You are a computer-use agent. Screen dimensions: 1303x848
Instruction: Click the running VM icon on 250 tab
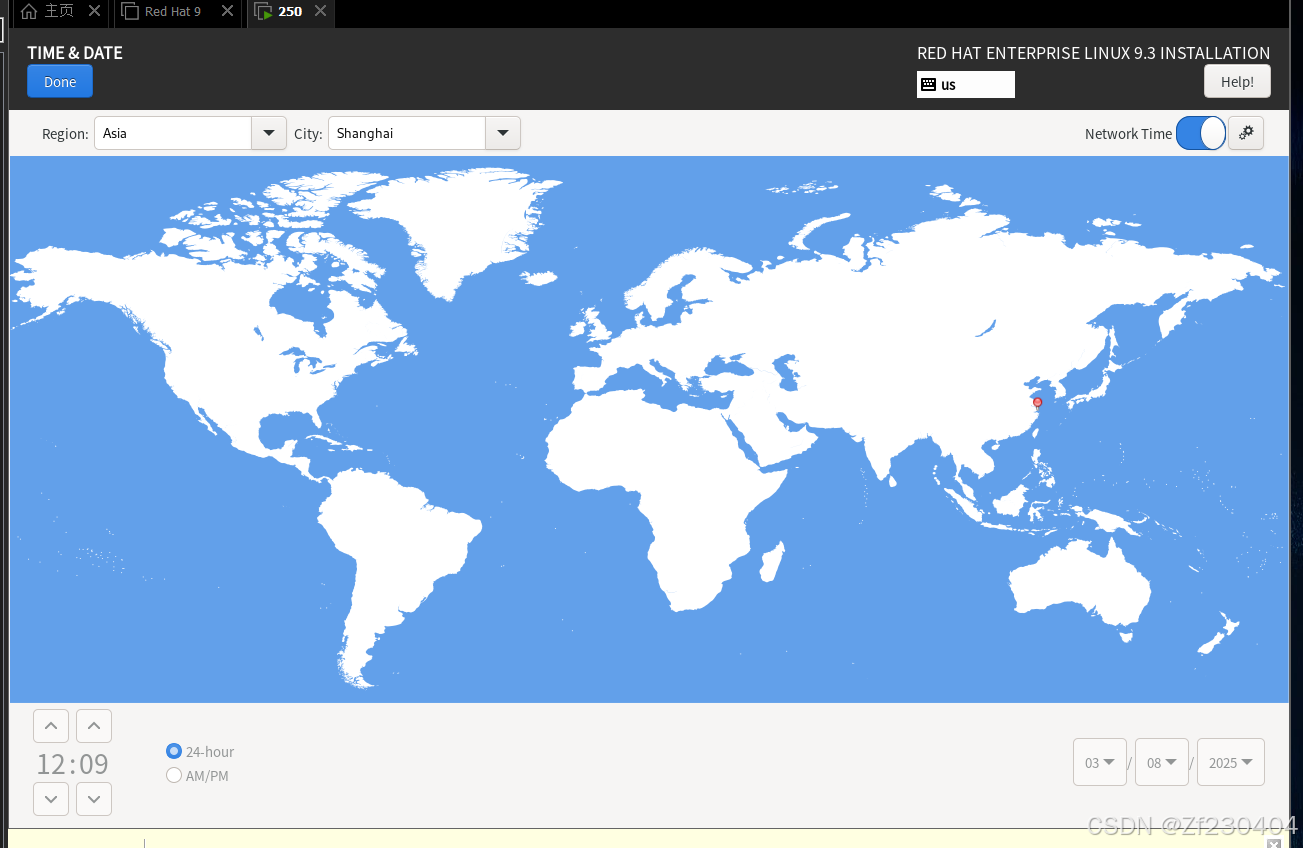(263, 12)
